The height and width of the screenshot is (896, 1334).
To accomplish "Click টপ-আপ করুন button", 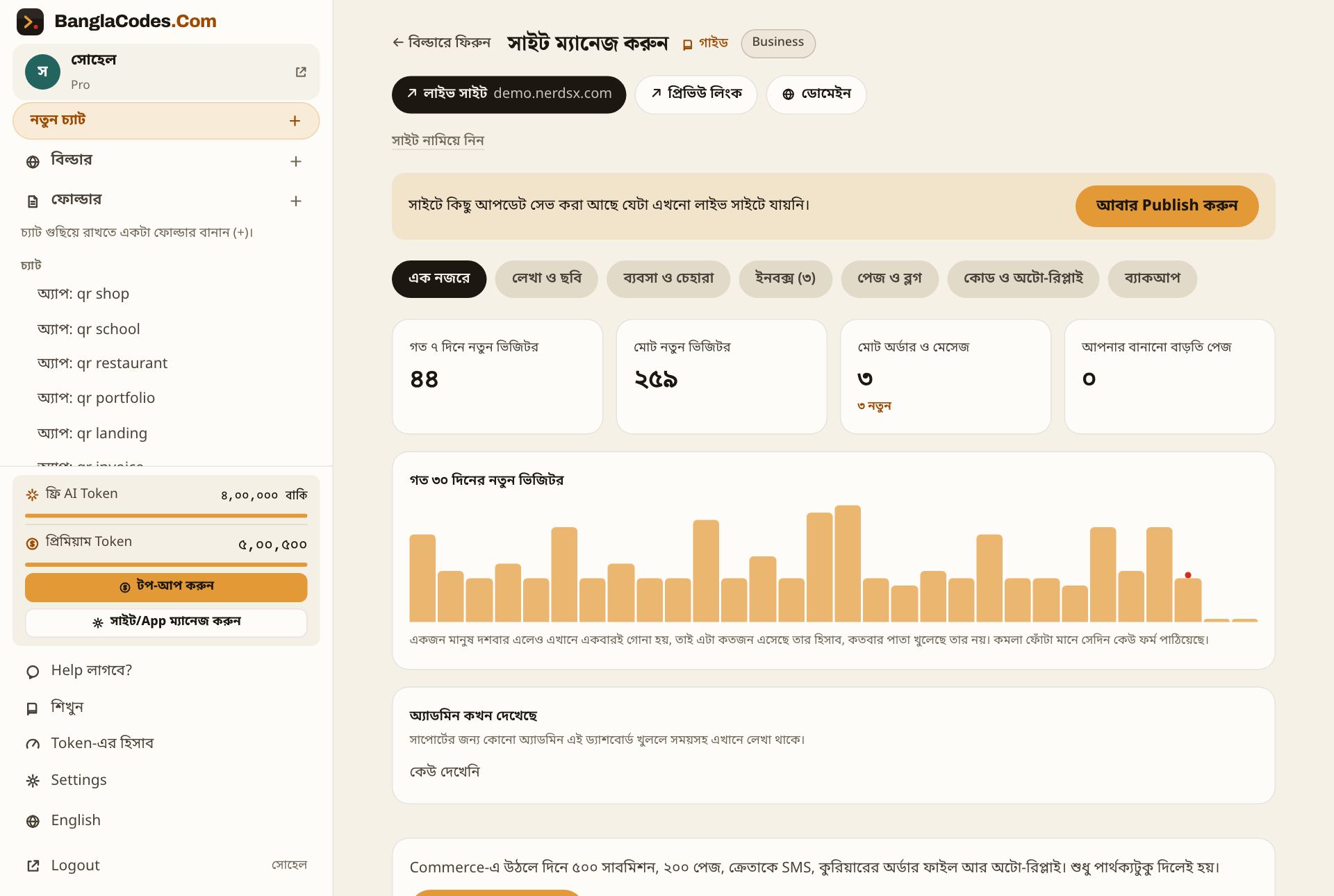I will [x=166, y=587].
